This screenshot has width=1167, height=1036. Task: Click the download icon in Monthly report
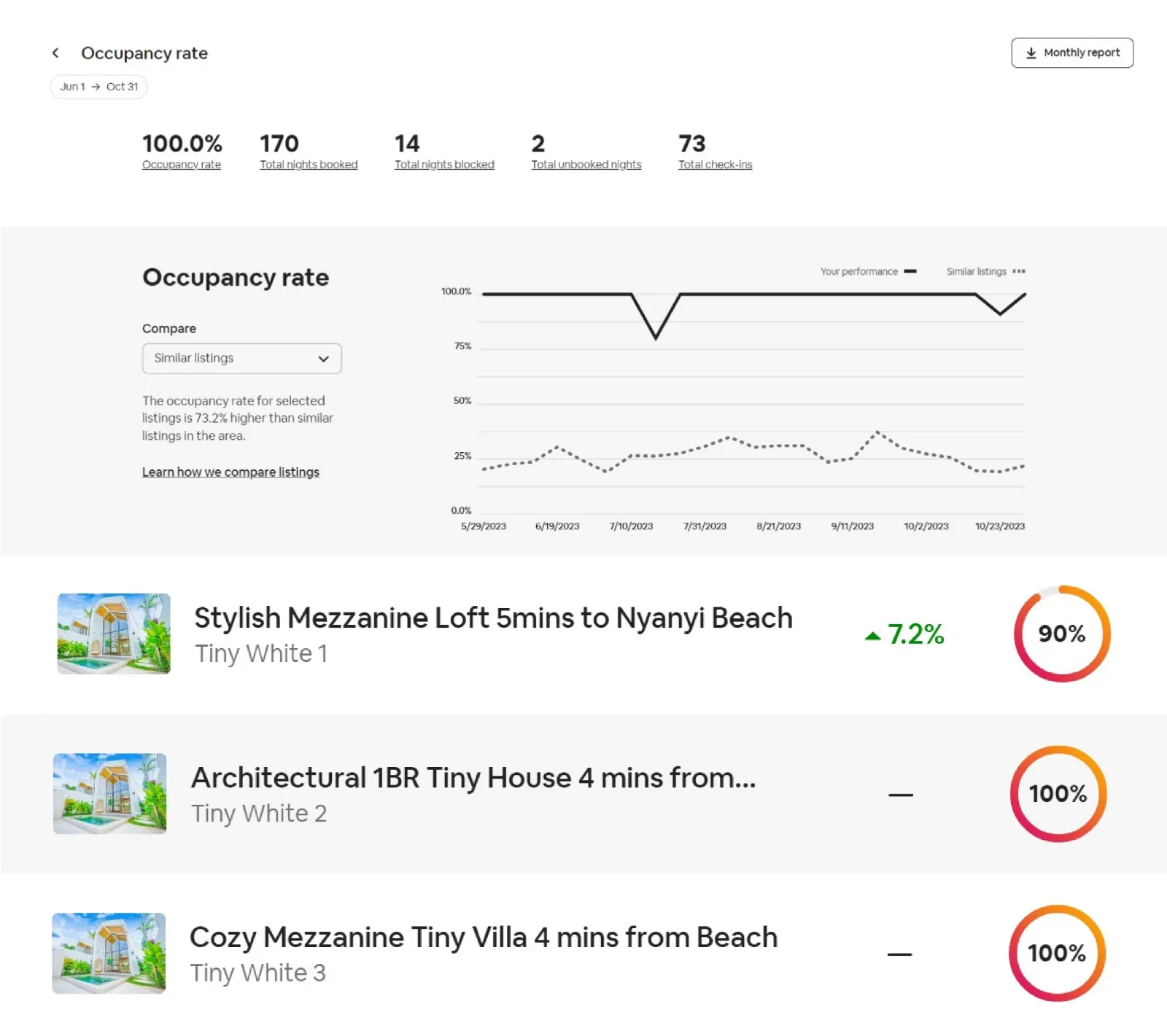(1031, 53)
